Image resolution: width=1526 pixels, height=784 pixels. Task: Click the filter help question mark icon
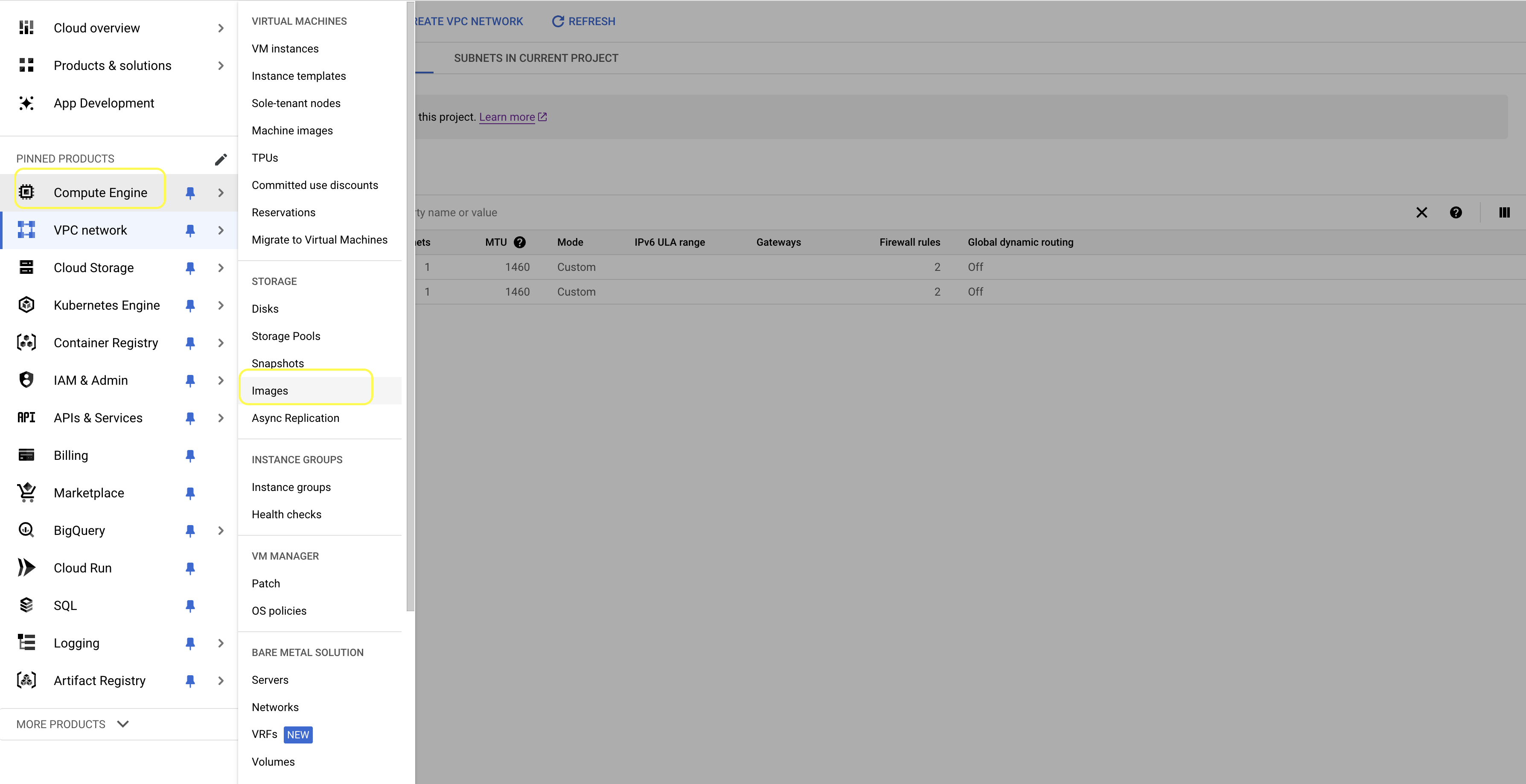(x=1456, y=212)
